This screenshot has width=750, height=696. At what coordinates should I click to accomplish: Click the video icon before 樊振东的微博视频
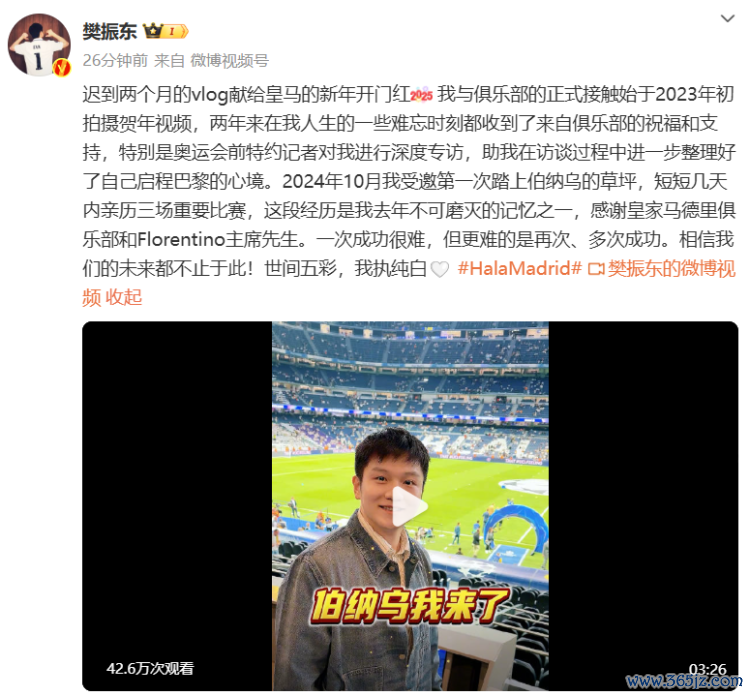coord(596,269)
